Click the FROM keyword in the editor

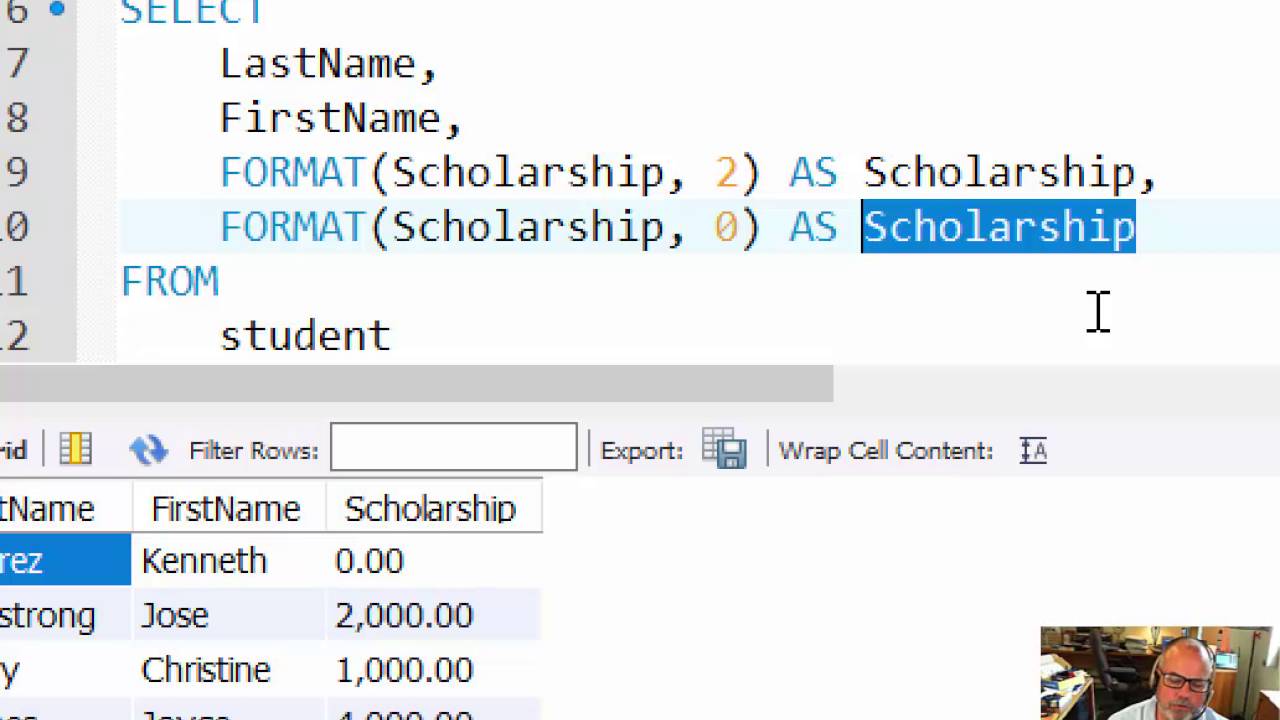170,281
